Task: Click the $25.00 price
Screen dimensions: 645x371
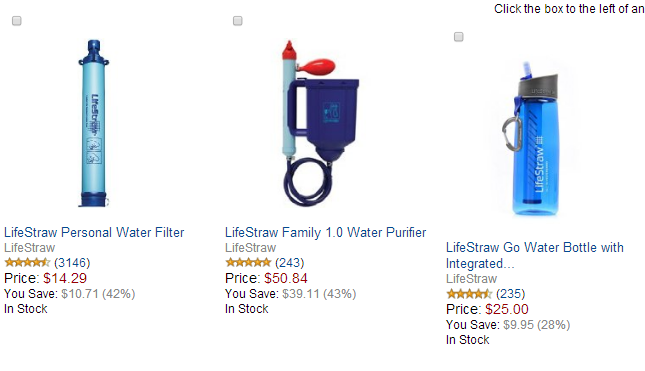Action: click(x=507, y=309)
